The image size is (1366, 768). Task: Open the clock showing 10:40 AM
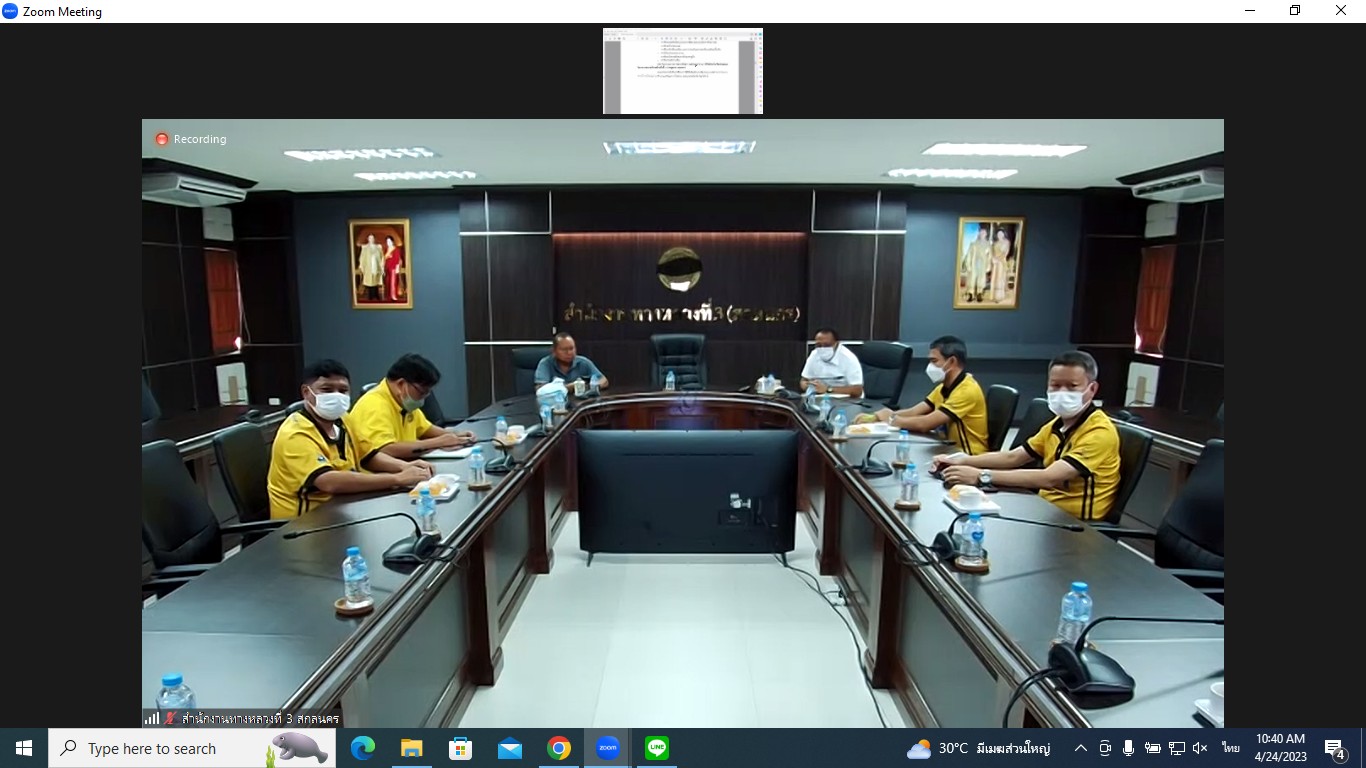coord(1280,748)
